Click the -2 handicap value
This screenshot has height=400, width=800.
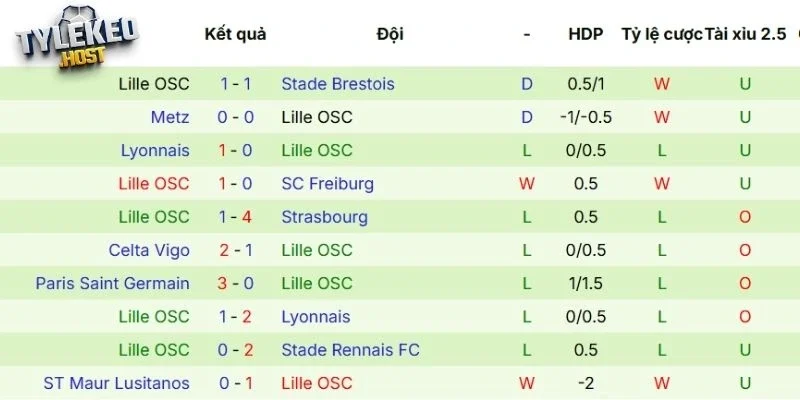(x=585, y=383)
